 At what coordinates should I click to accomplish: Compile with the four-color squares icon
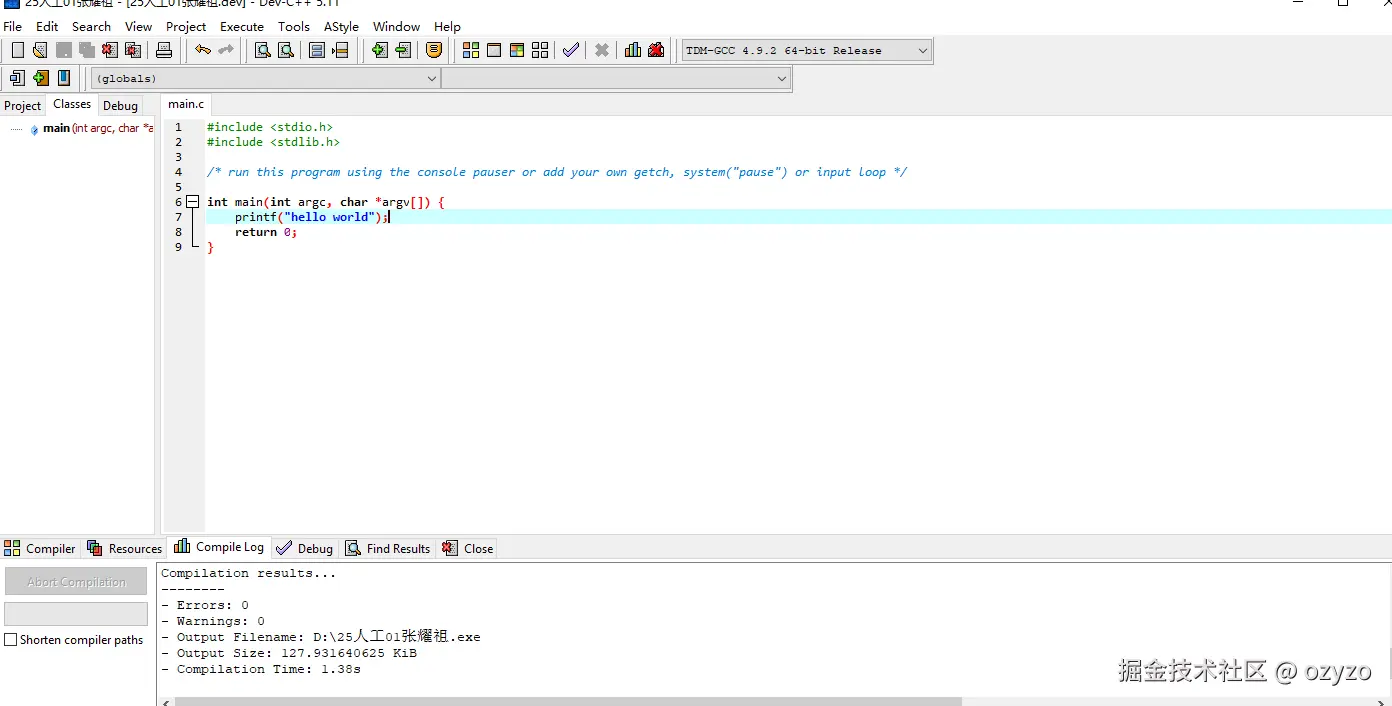(471, 50)
